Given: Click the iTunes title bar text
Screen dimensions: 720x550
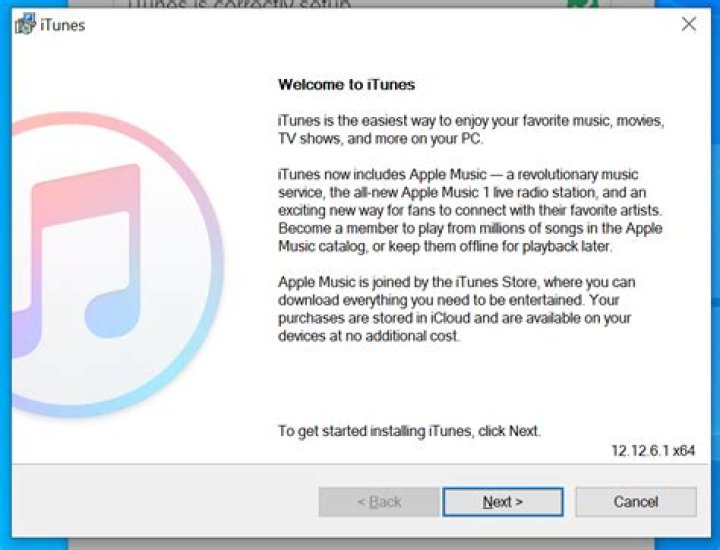Looking at the screenshot, I should (x=62, y=25).
